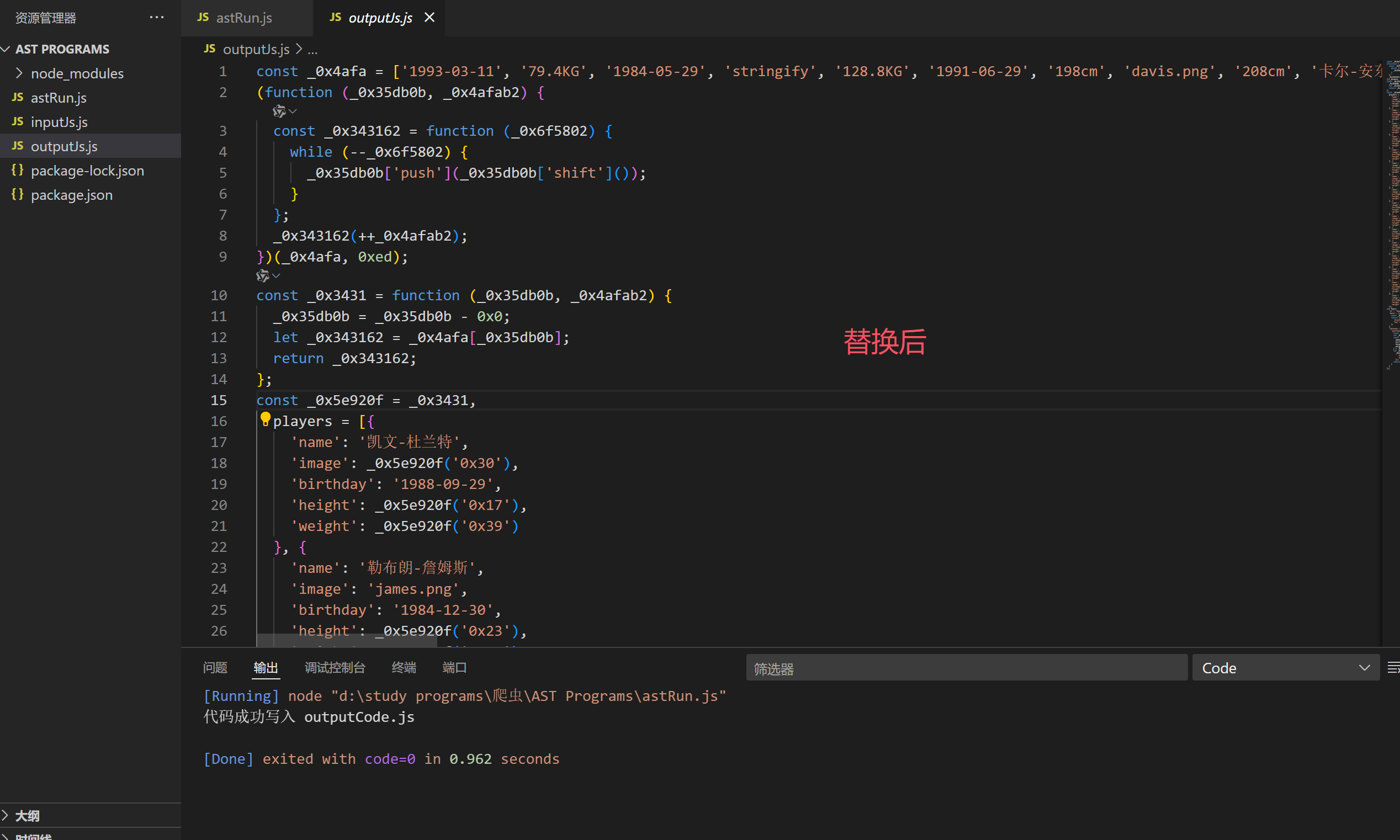Click the AI action icon above line 10
Screen dimensions: 1400x840
(263, 276)
